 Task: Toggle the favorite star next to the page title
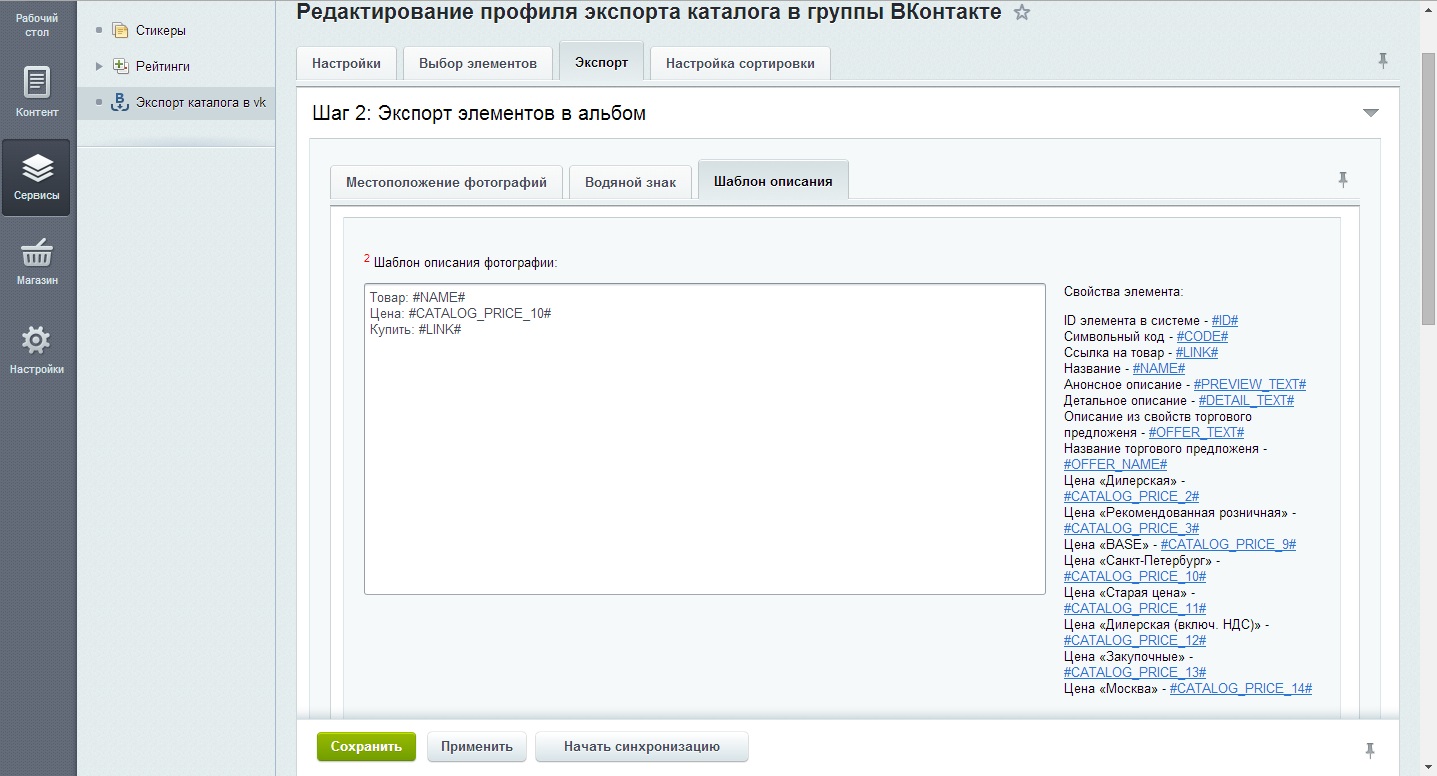[1020, 12]
